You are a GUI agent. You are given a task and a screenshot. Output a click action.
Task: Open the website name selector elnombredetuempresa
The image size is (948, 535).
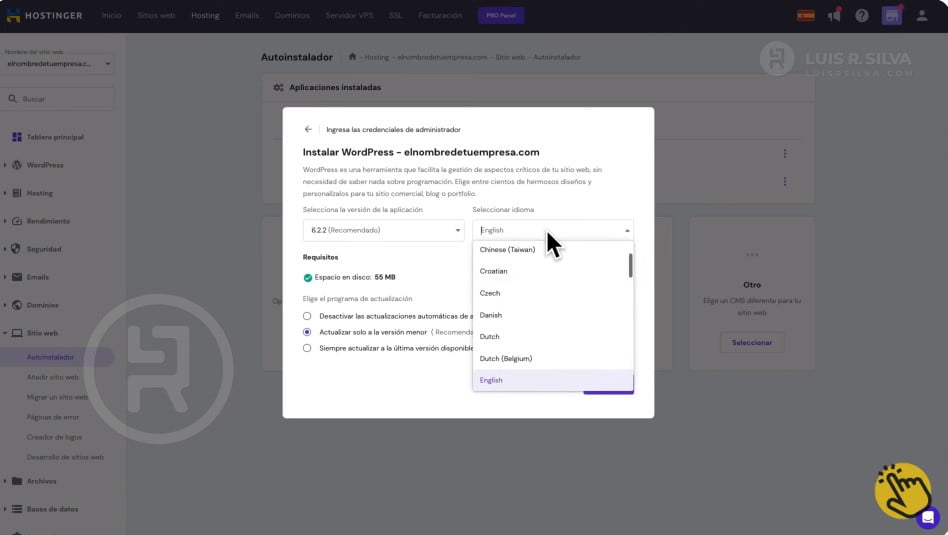point(58,63)
